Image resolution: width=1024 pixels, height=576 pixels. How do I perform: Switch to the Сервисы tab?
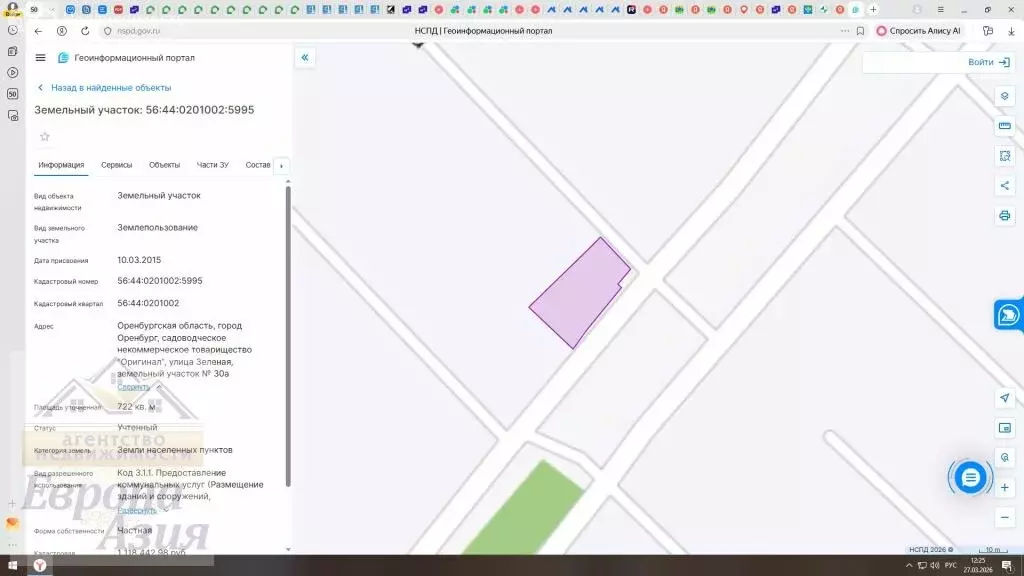click(116, 165)
